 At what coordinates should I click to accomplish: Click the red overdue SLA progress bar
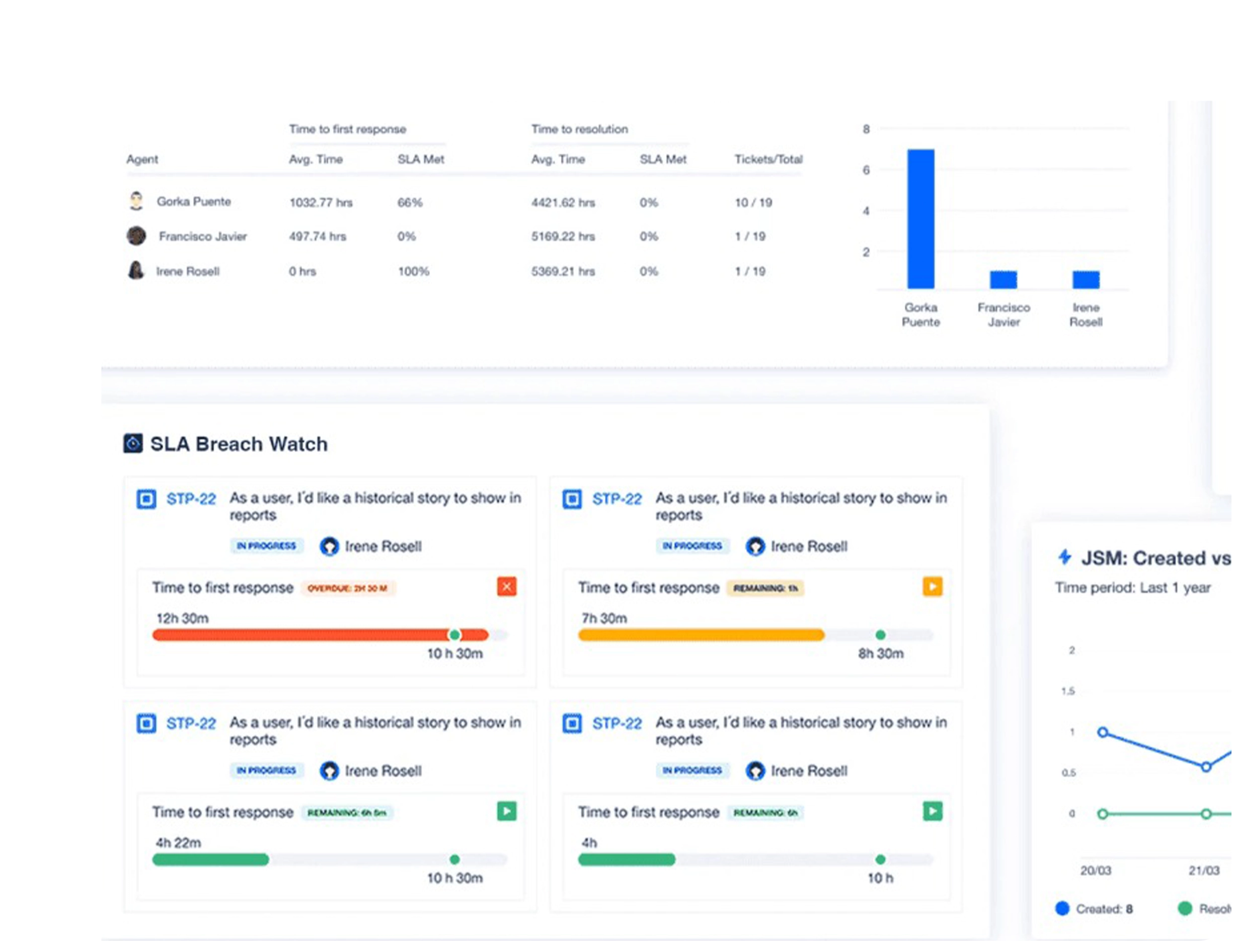pos(317,635)
